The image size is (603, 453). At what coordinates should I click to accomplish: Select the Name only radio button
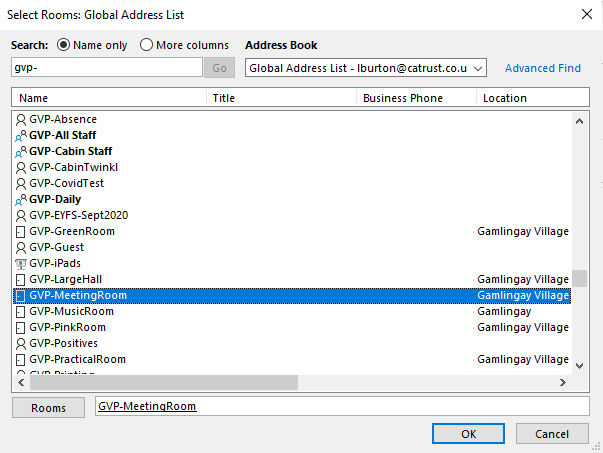pos(66,45)
